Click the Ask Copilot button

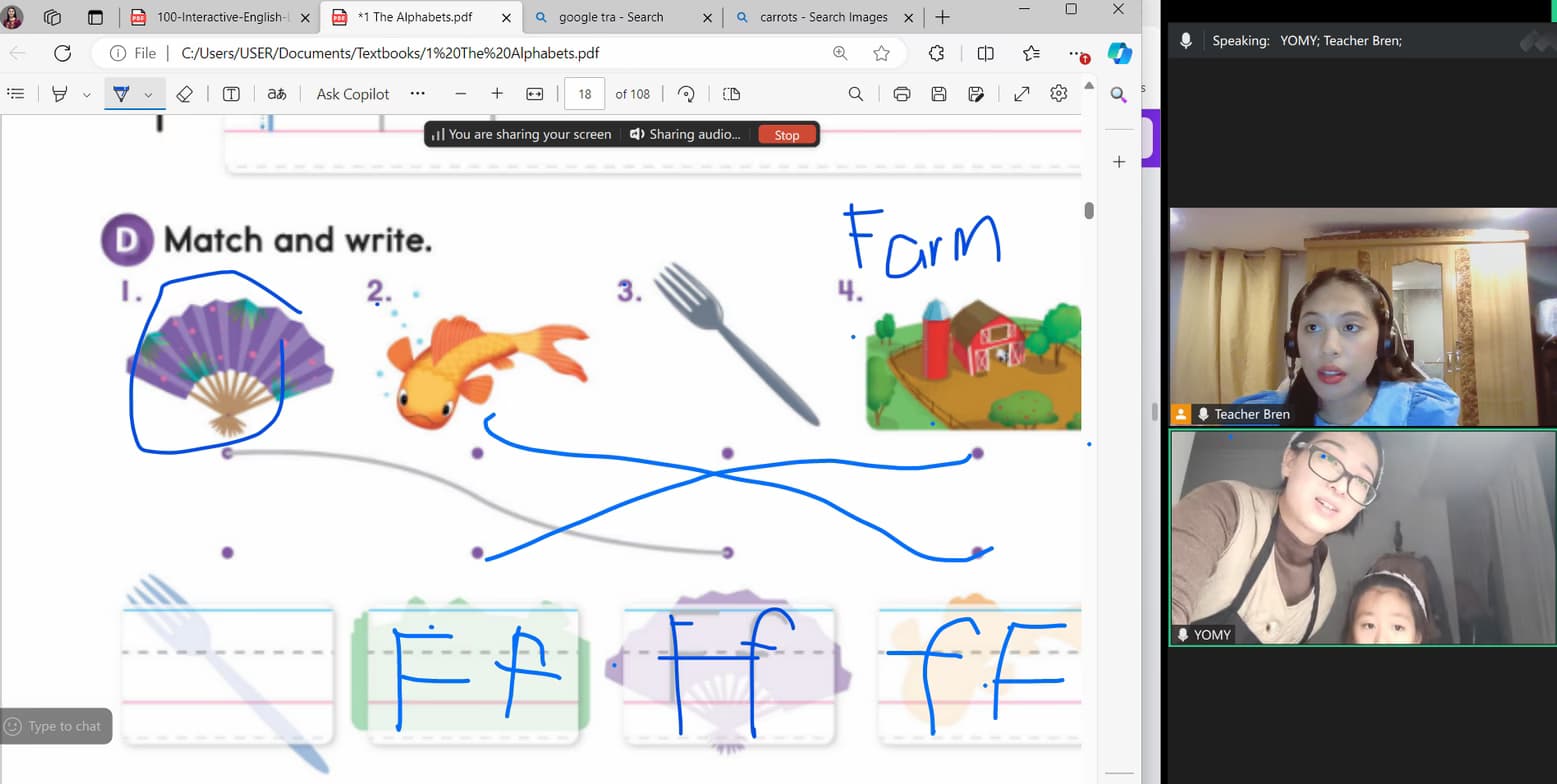click(x=353, y=94)
